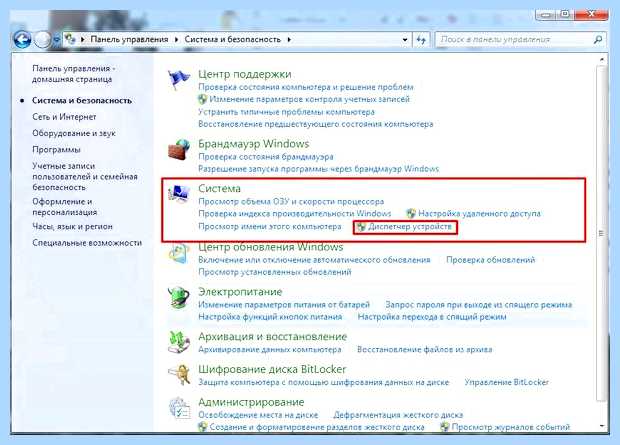Click Настройка перехода в спящий режим
The height and width of the screenshot is (445, 620).
click(x=432, y=317)
